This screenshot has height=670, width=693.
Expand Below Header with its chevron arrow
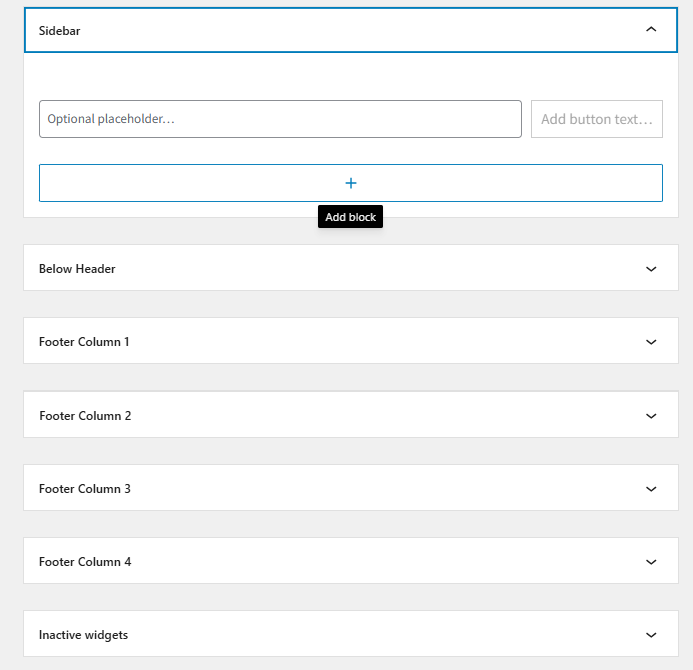click(x=651, y=269)
